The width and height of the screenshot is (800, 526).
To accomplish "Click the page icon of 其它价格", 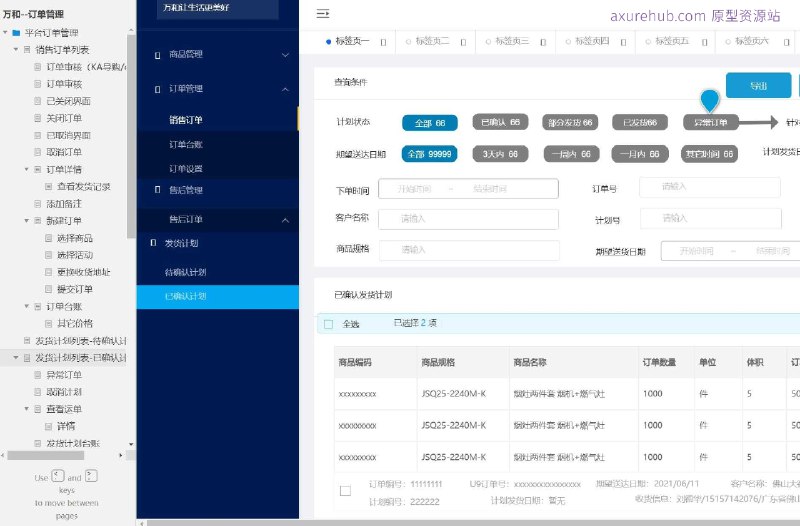I will point(48,323).
